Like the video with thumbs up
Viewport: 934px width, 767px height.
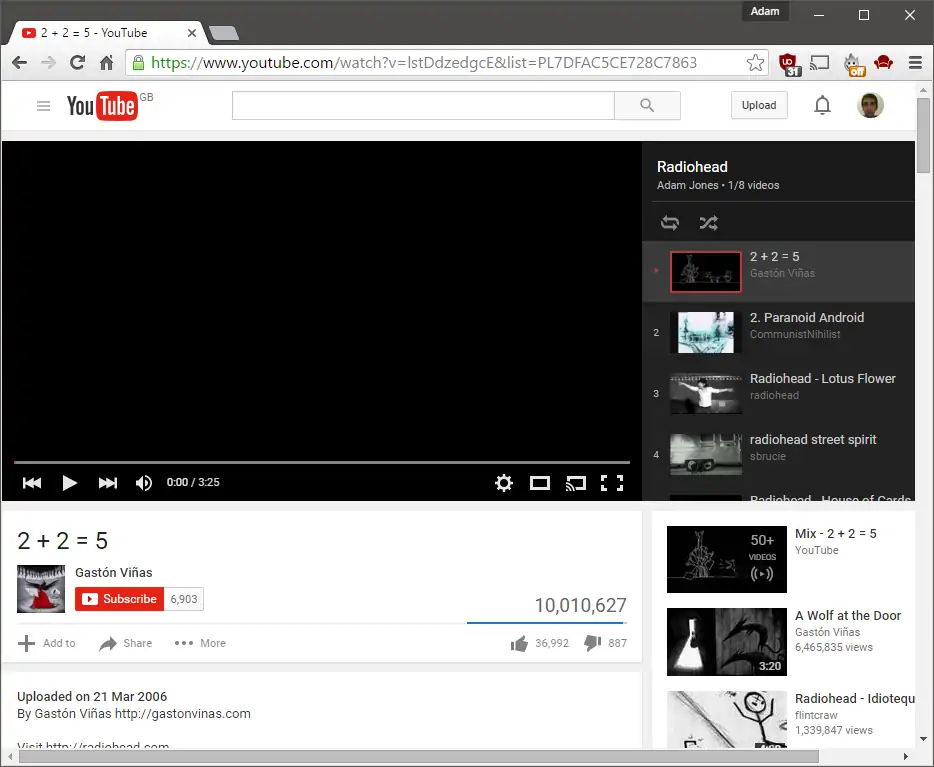(540, 643)
